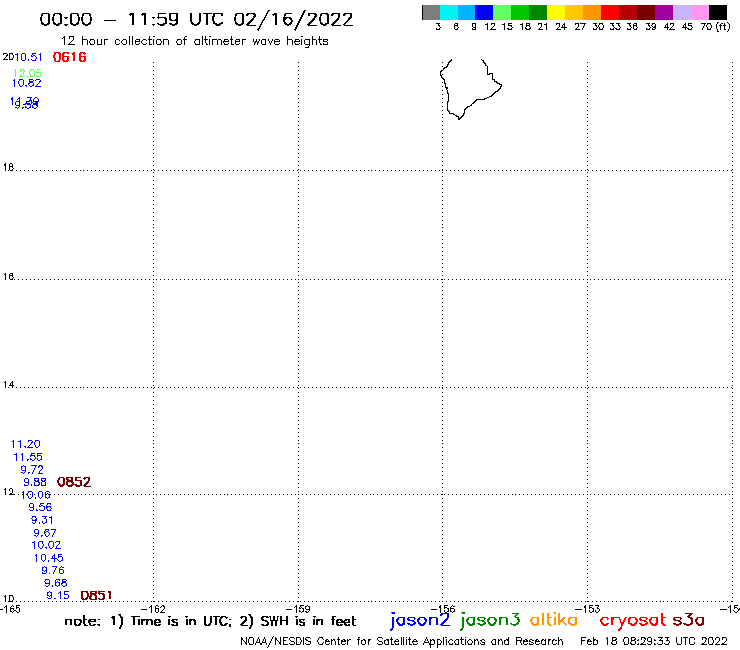
Task: Click the wave height value '9.76'
Action: coord(53,570)
